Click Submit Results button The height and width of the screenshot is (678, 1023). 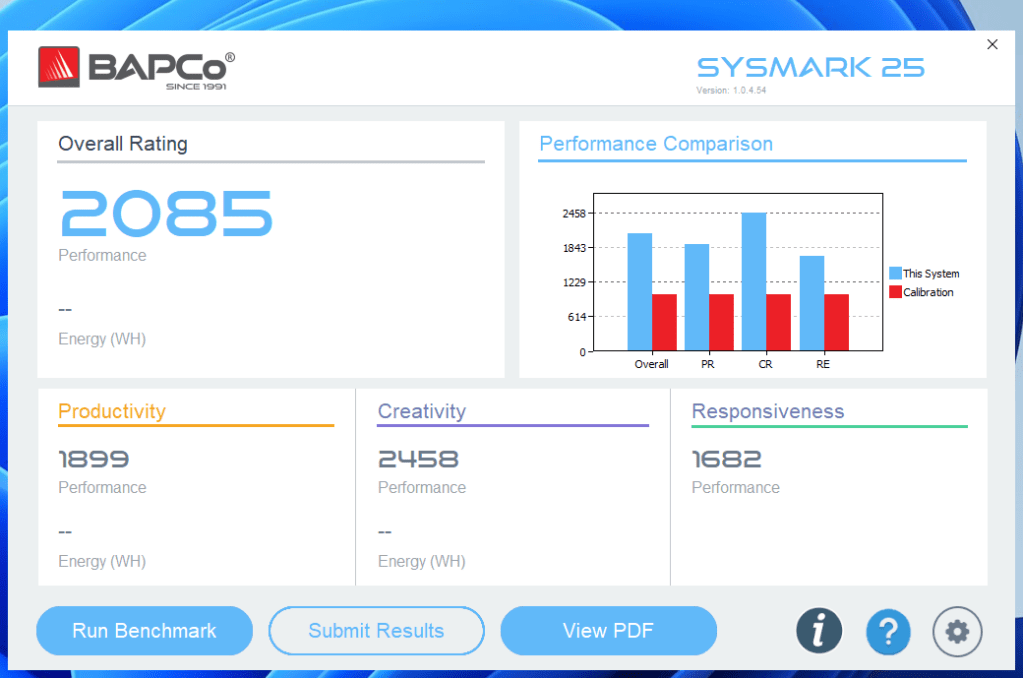[376, 631]
